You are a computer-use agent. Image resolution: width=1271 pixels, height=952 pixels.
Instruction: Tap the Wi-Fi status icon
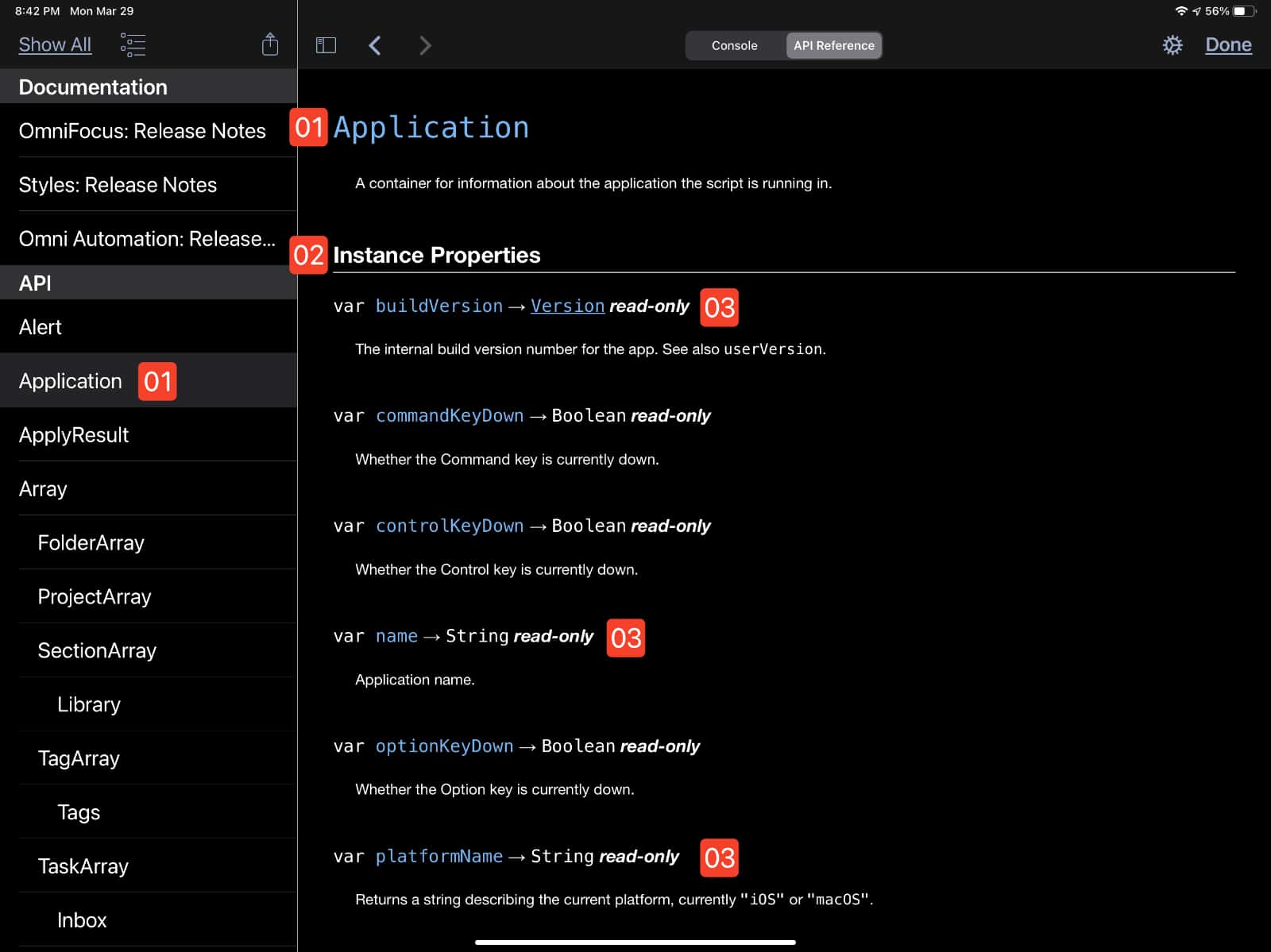click(x=1181, y=11)
